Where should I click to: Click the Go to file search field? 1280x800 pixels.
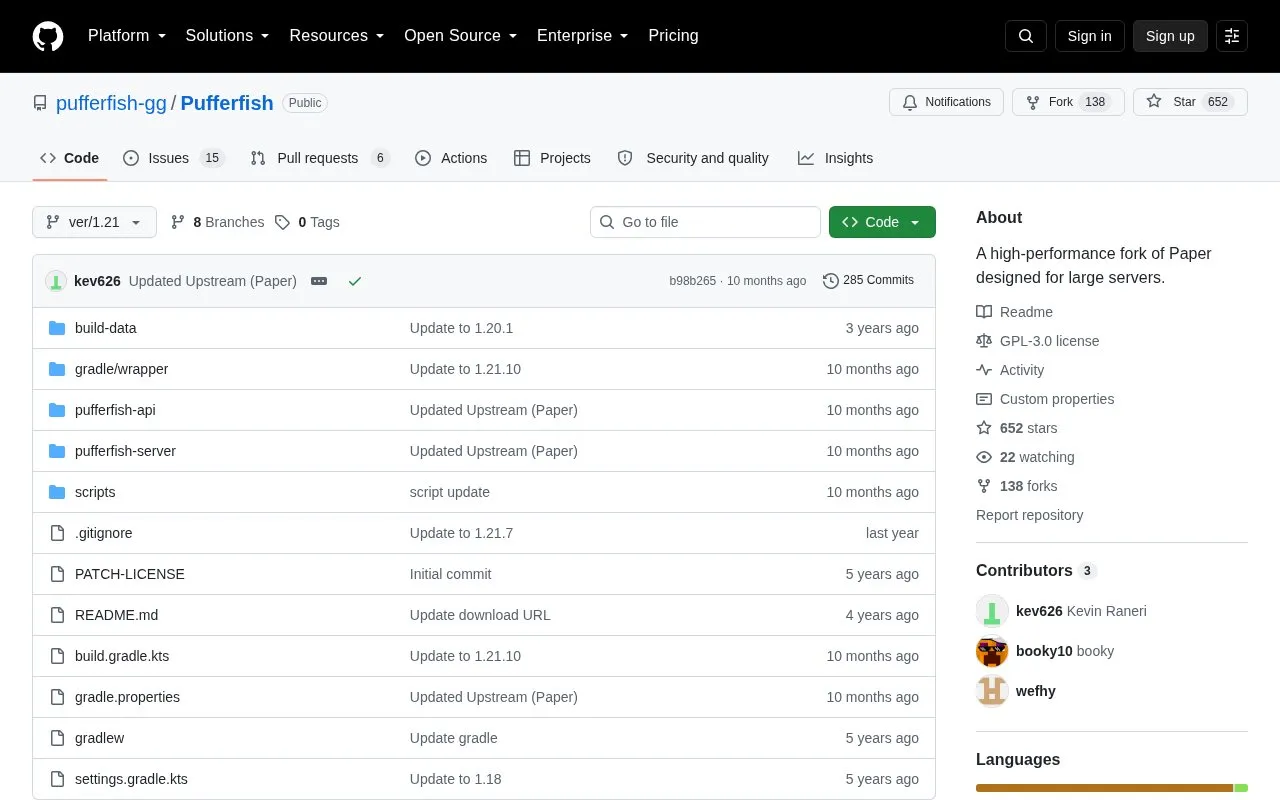705,222
